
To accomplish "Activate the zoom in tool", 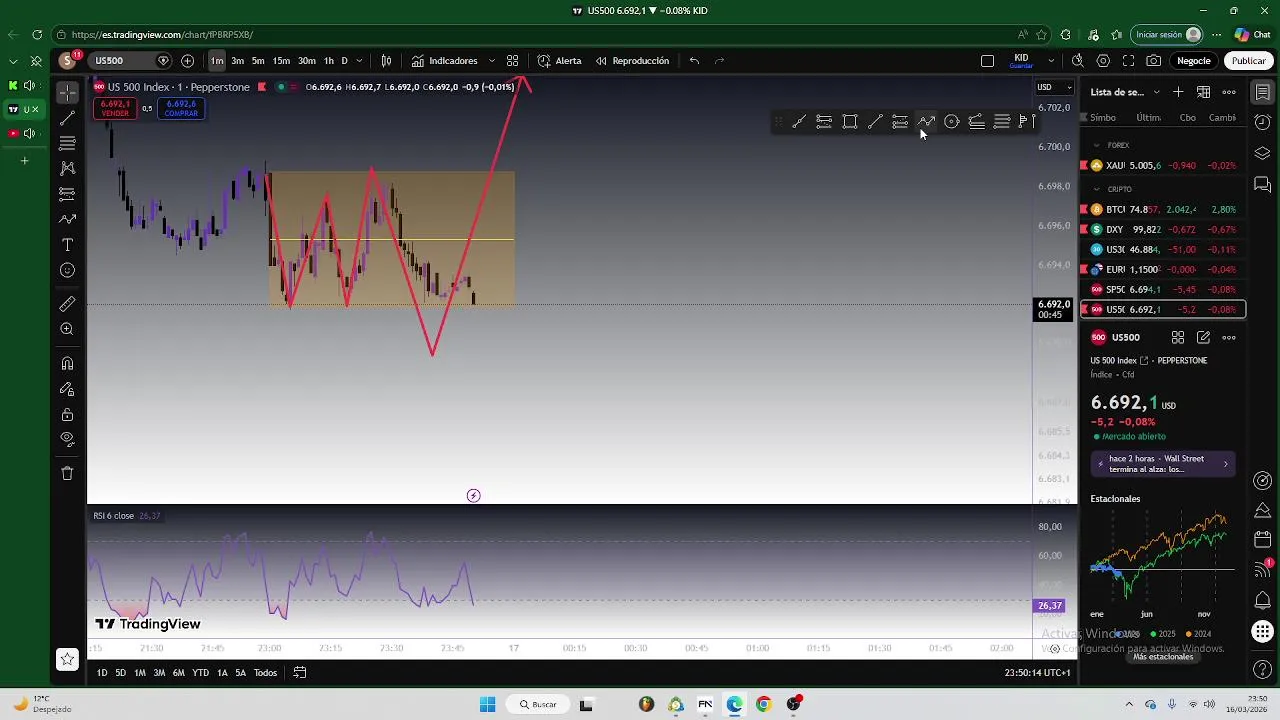I will (x=67, y=329).
